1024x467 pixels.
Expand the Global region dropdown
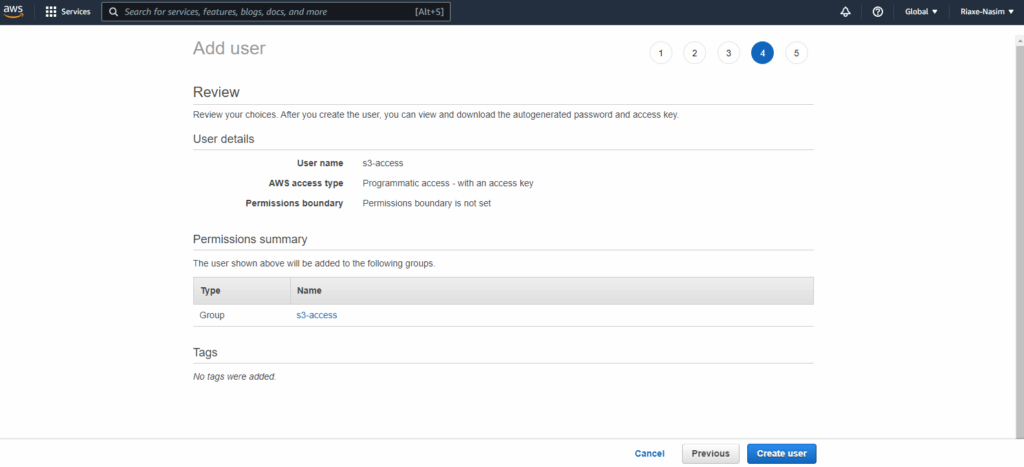pos(921,12)
